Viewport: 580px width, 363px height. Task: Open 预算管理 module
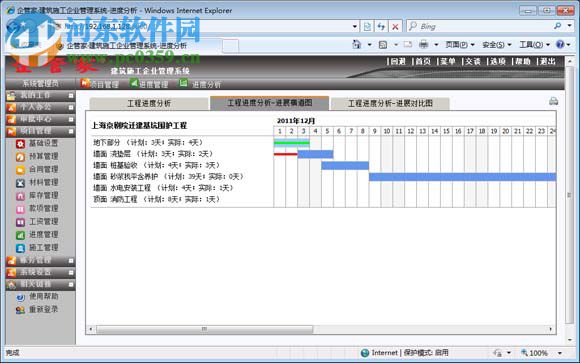pyautogui.click(x=37, y=157)
